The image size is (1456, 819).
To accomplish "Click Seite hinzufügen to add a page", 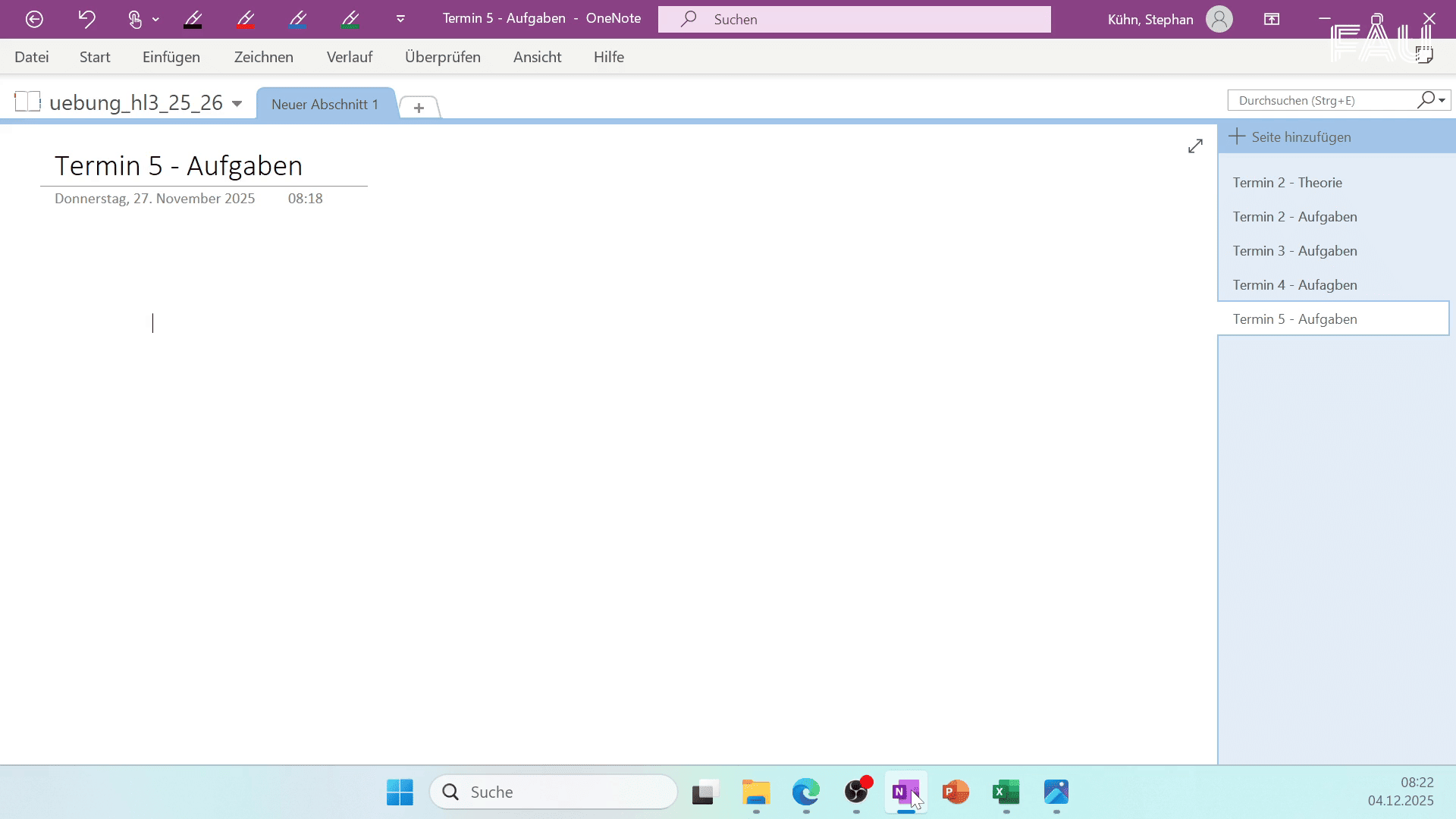I will 1300,136.
